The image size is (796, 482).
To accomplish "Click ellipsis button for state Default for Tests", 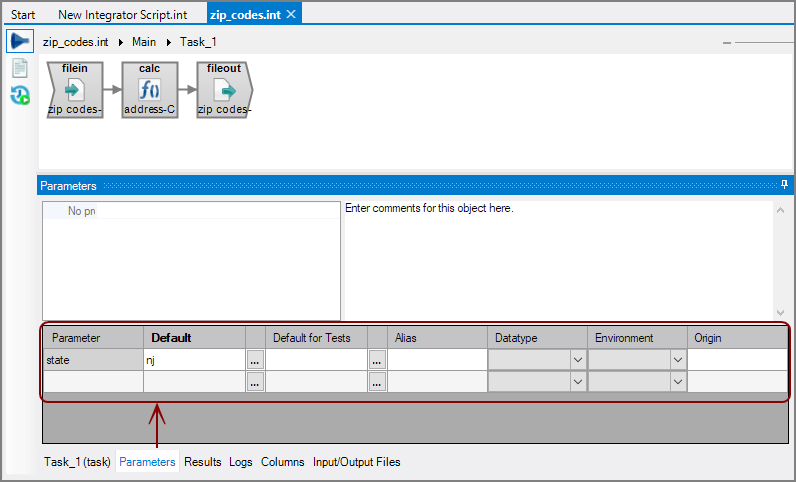I will point(377,359).
